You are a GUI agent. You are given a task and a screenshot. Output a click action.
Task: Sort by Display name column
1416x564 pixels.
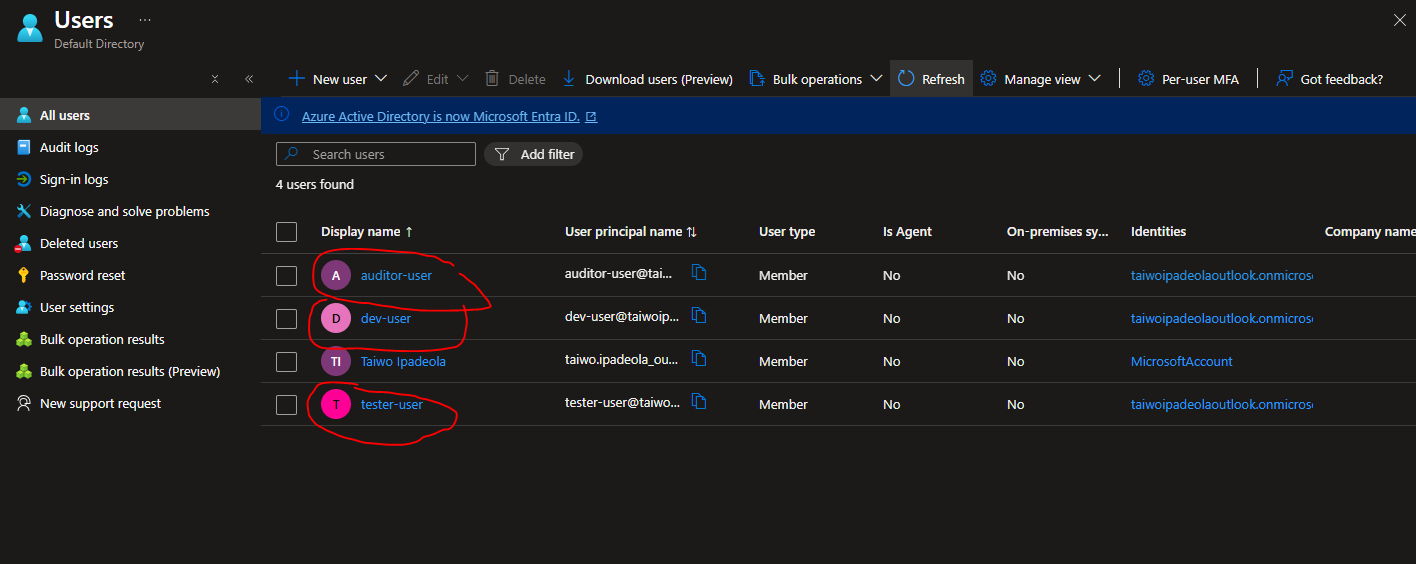tap(367, 231)
